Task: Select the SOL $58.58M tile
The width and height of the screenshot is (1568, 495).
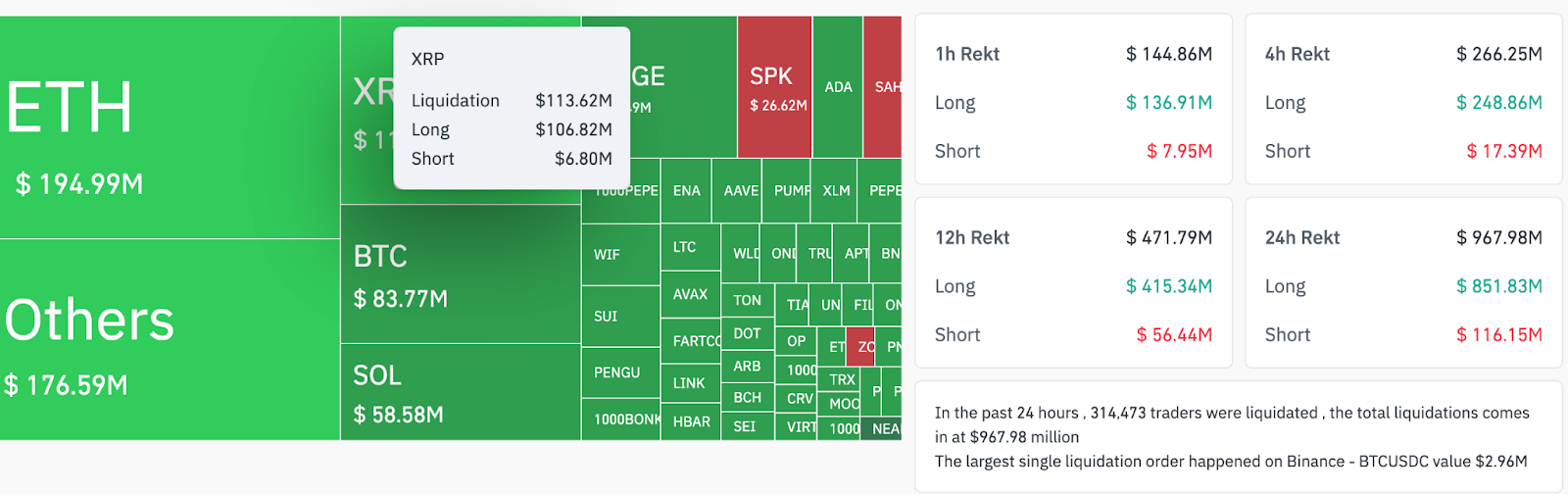Action: pyautogui.click(x=461, y=392)
